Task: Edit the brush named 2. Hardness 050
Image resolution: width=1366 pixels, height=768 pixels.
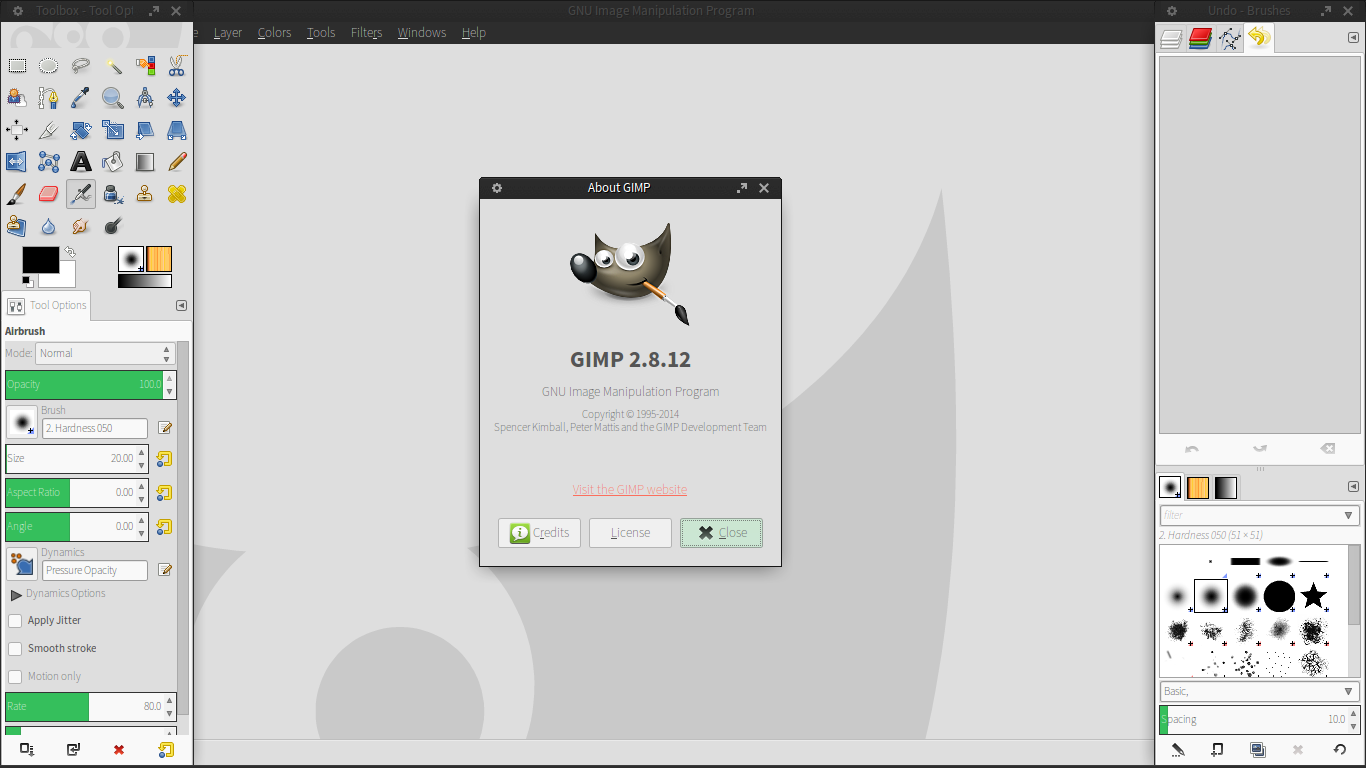Action: (x=165, y=428)
